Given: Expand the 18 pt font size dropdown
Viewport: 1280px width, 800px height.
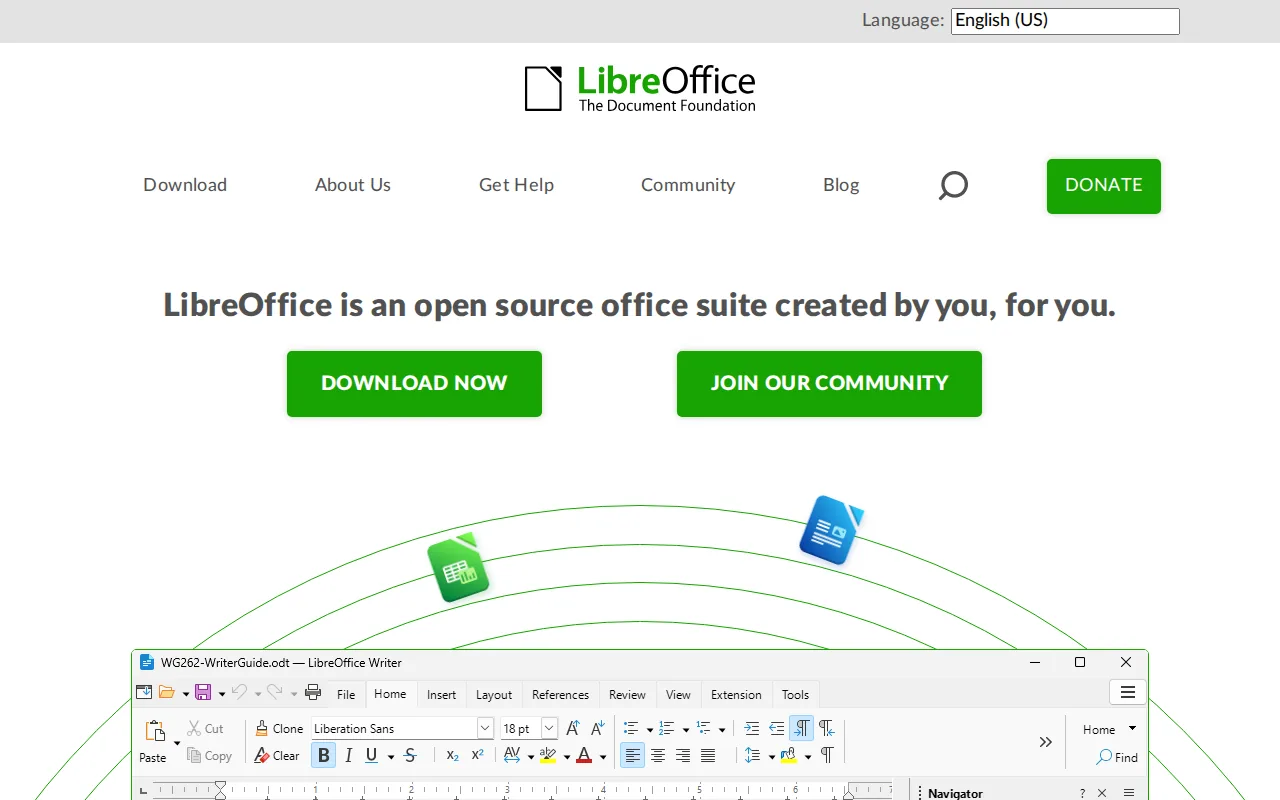Looking at the screenshot, I should (x=549, y=728).
